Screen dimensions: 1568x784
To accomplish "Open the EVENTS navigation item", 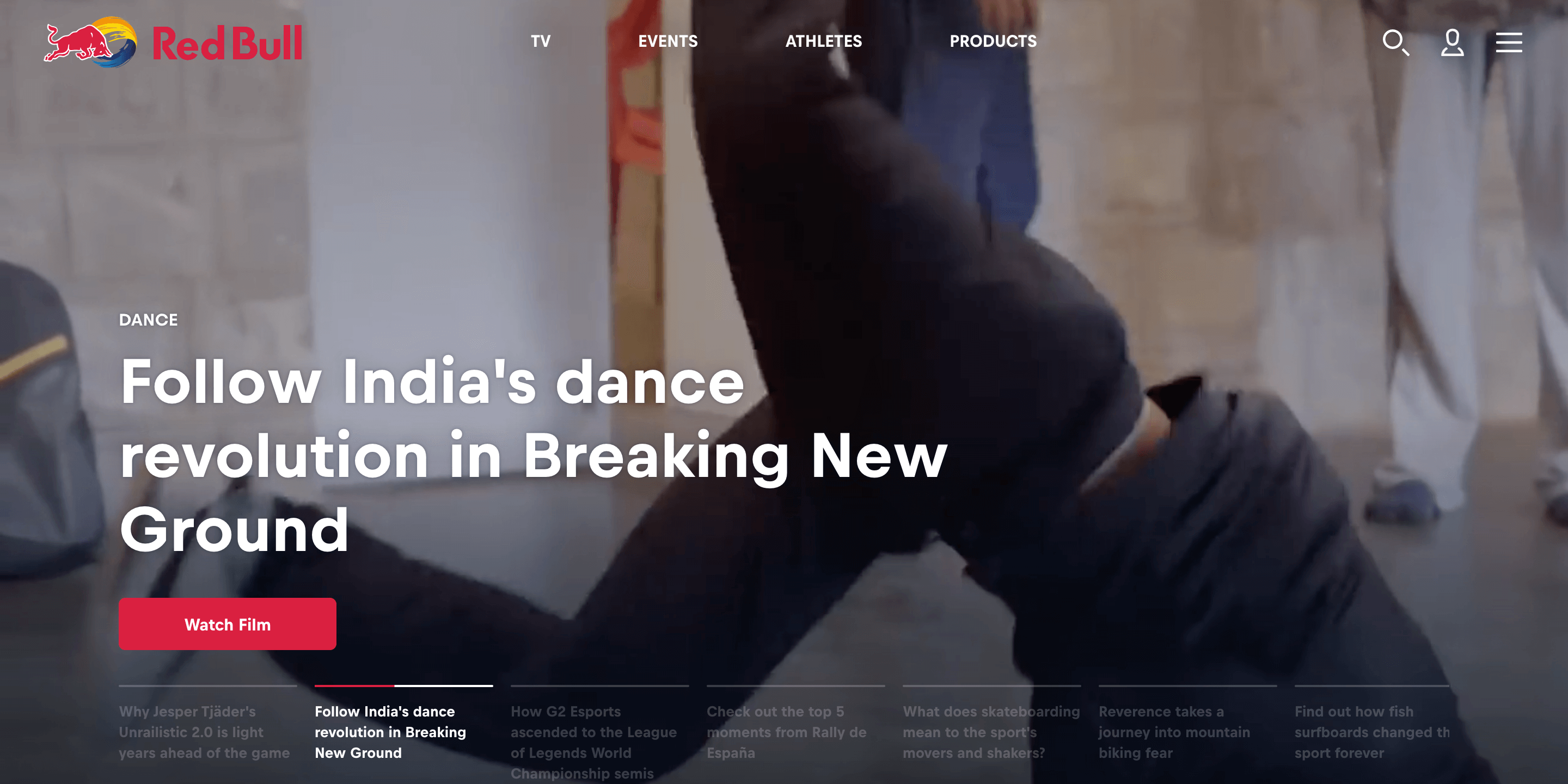I will pos(667,41).
